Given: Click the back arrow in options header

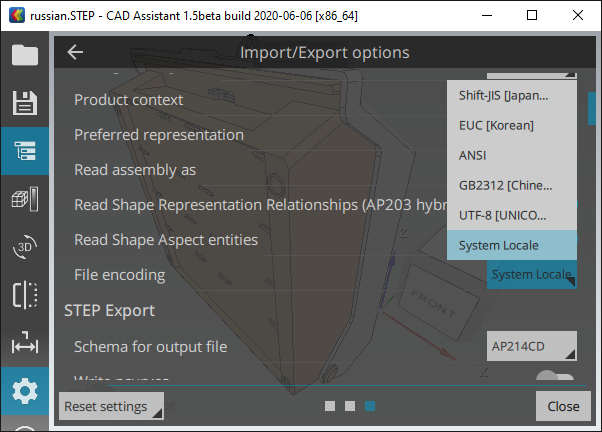Looking at the screenshot, I should pos(76,53).
